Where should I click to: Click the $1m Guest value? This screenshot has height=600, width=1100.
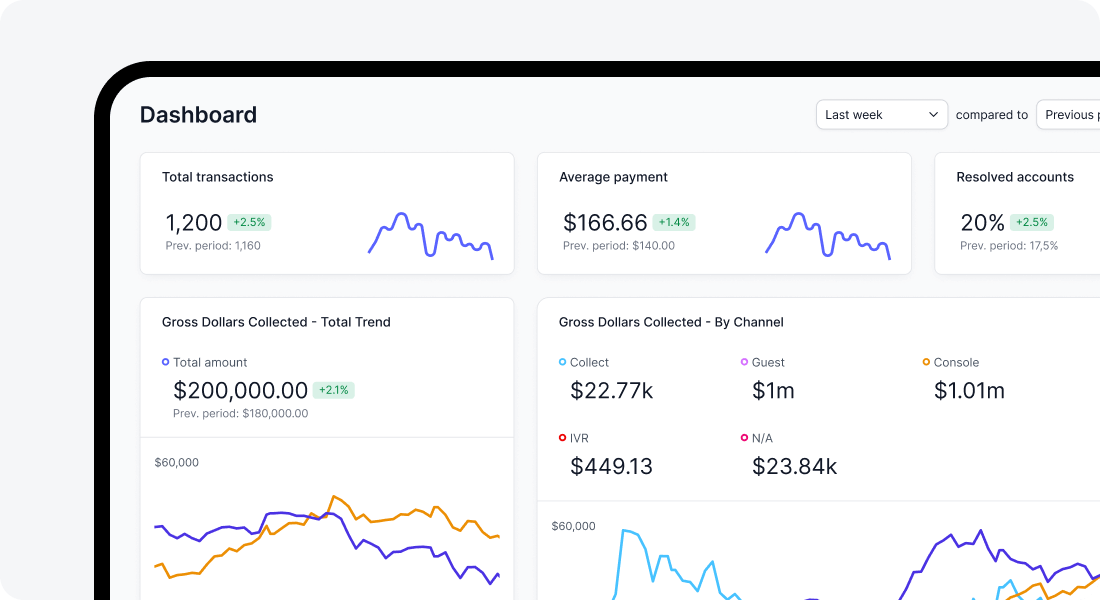(773, 390)
